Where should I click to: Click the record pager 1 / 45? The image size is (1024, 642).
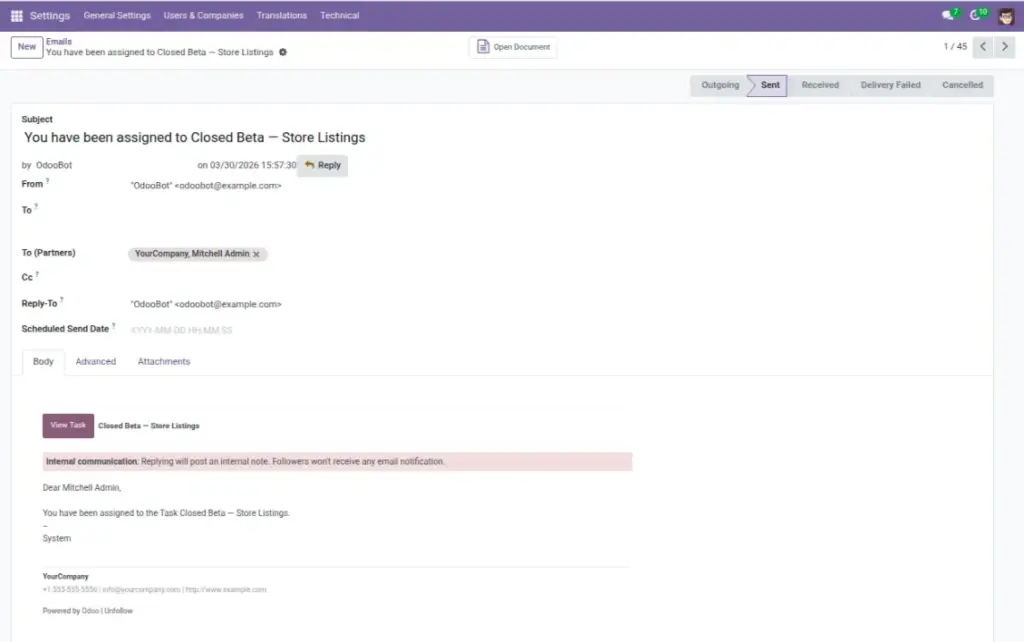[x=955, y=47]
